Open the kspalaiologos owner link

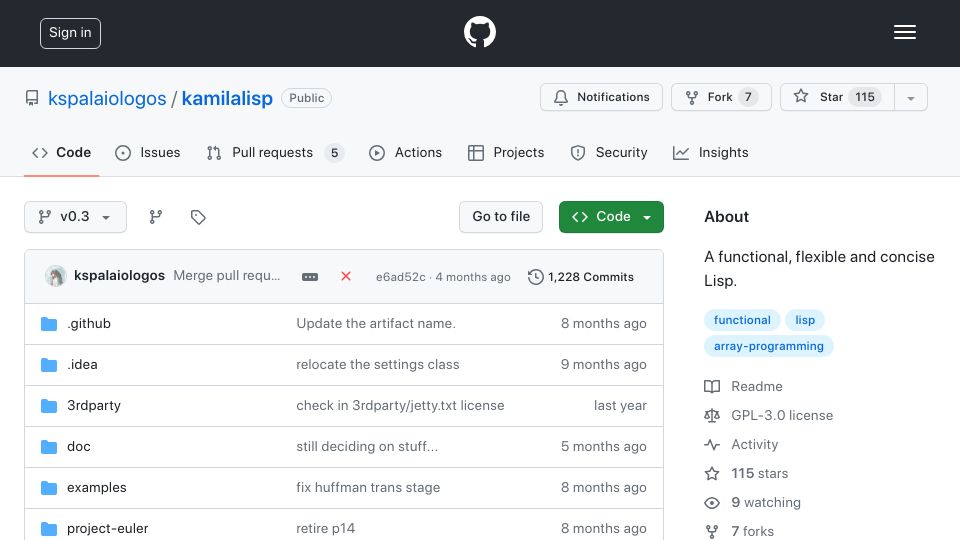pyautogui.click(x=107, y=98)
